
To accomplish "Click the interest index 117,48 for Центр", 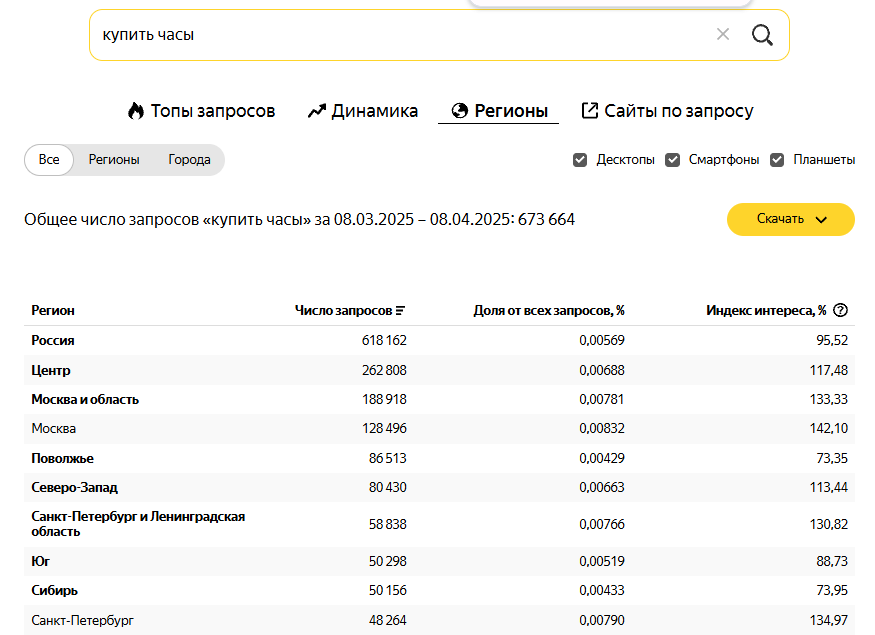I will click(829, 370).
